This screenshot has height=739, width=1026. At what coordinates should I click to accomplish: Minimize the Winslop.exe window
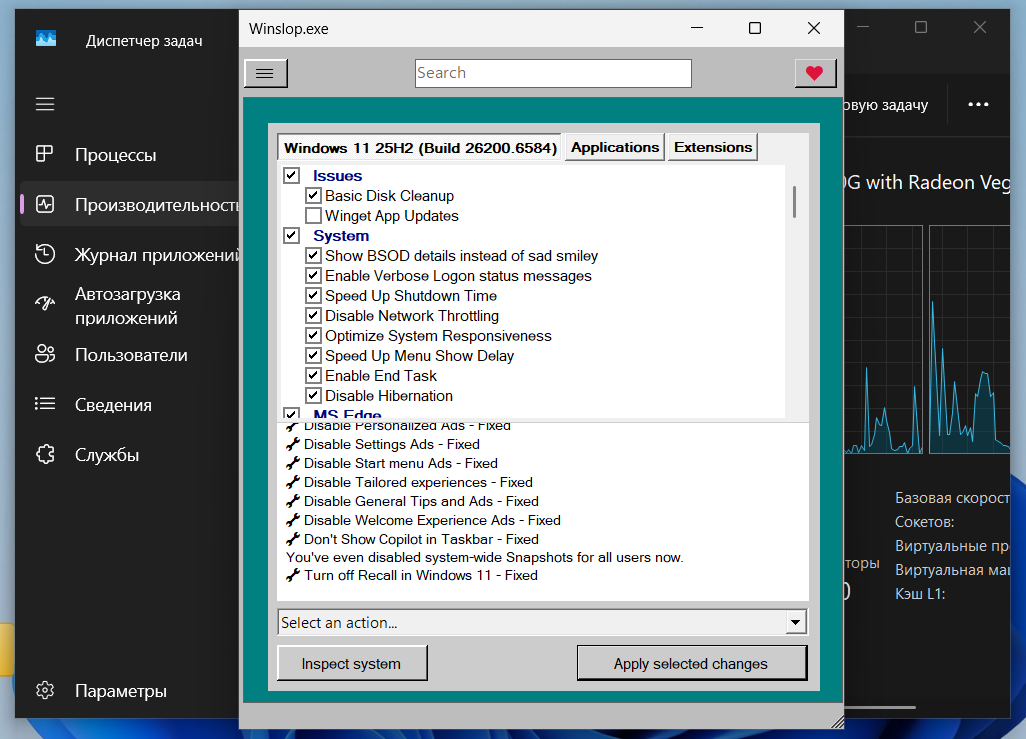(697, 28)
